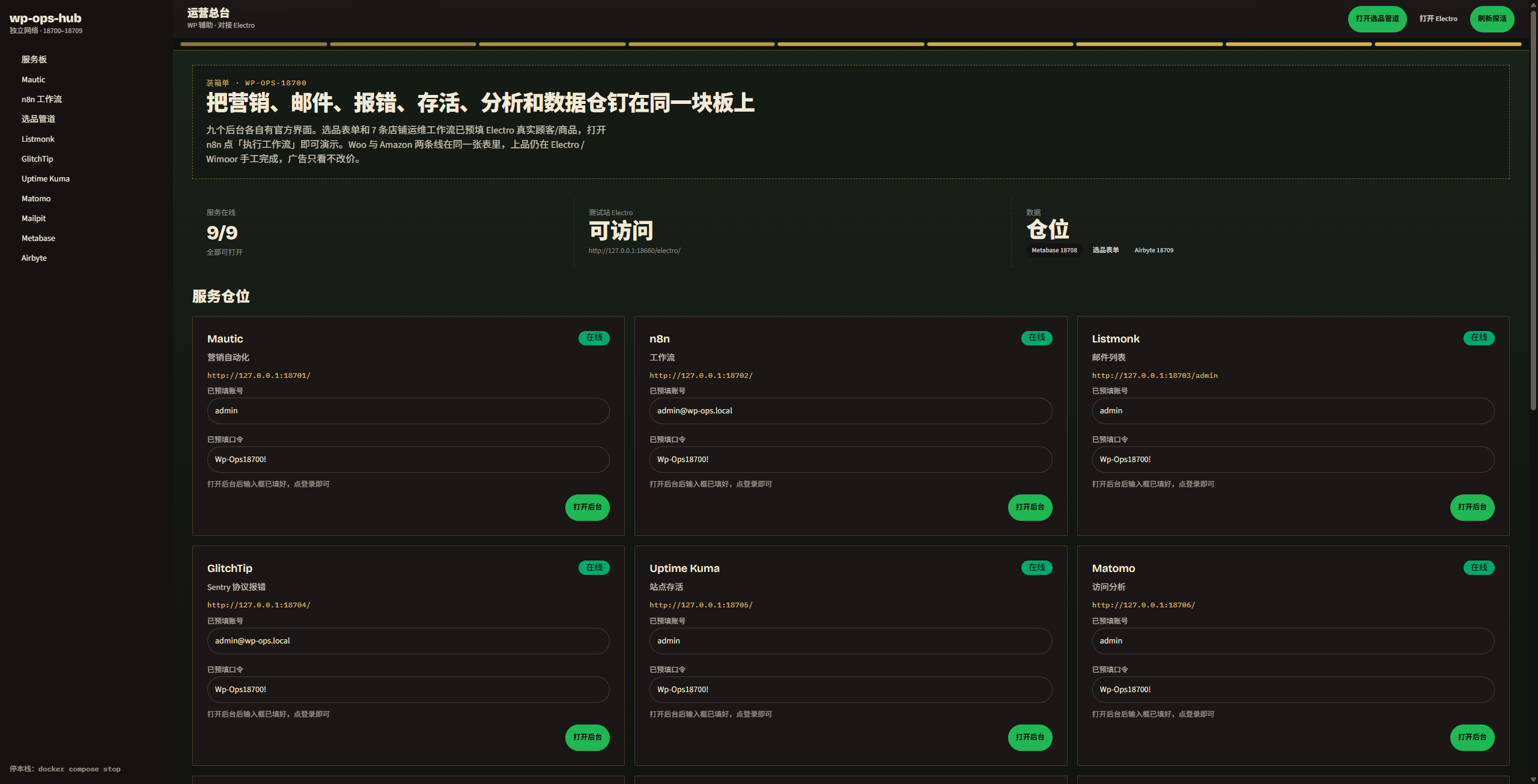This screenshot has width=1538, height=784.
Task: Open the 选品表单 link
Action: [1105, 251]
